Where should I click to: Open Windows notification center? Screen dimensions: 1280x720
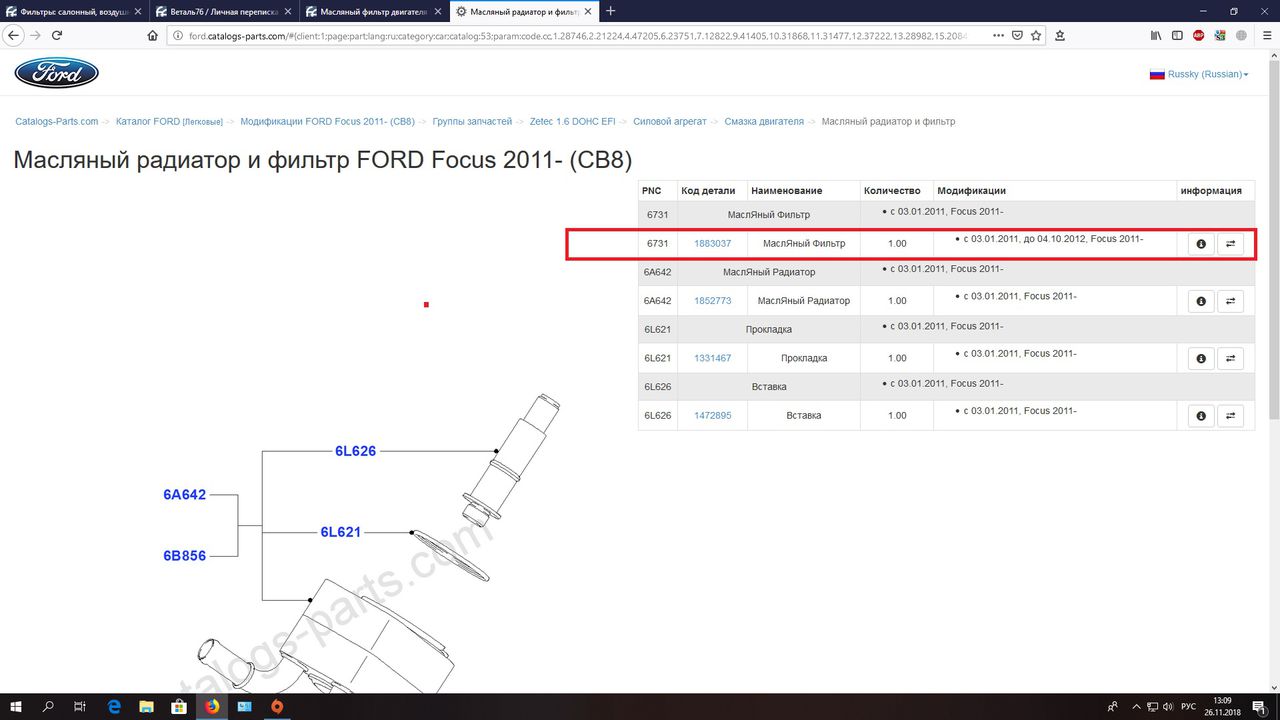[x=1260, y=706]
